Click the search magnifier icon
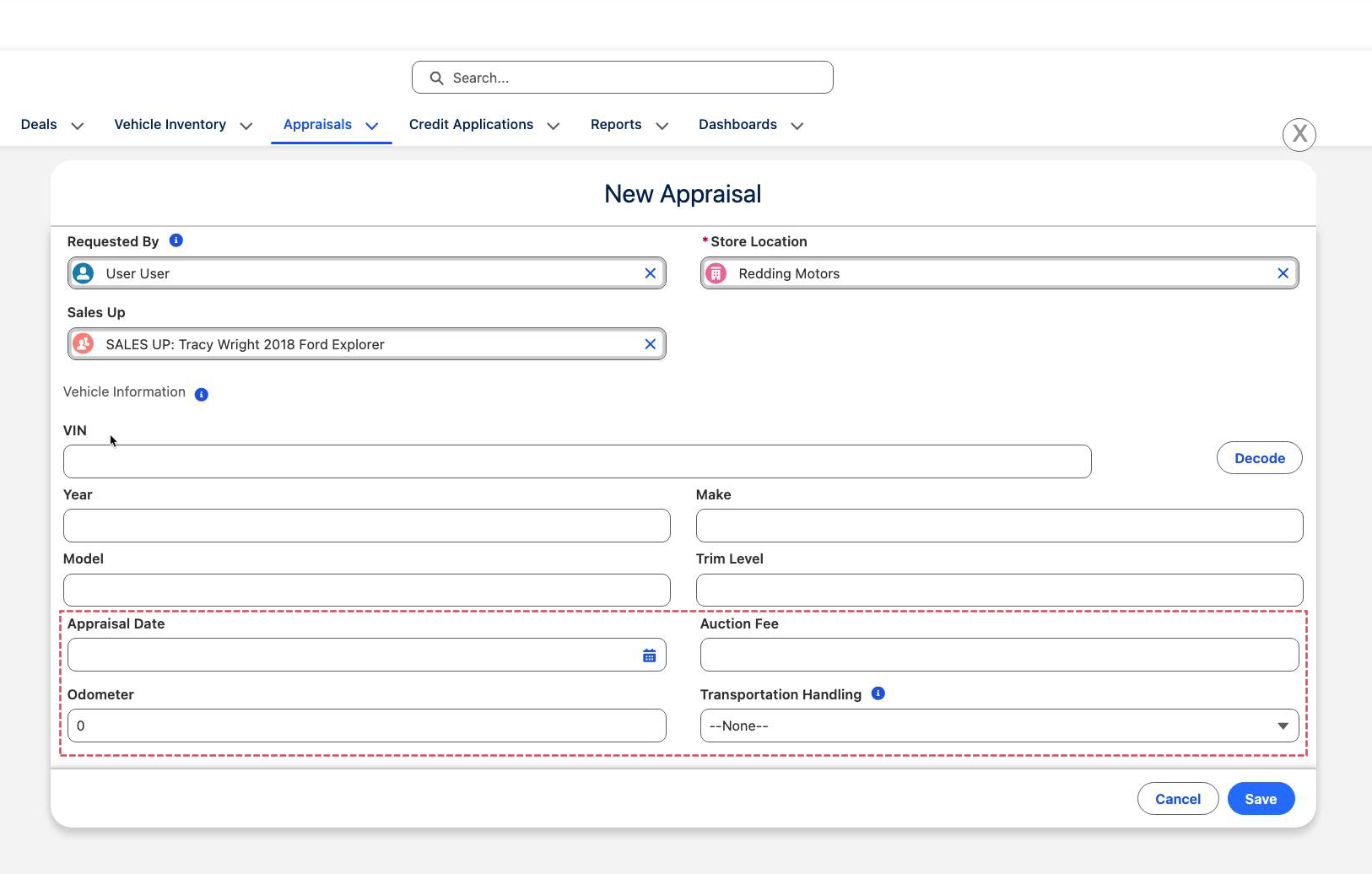The width and height of the screenshot is (1372, 874). click(436, 78)
